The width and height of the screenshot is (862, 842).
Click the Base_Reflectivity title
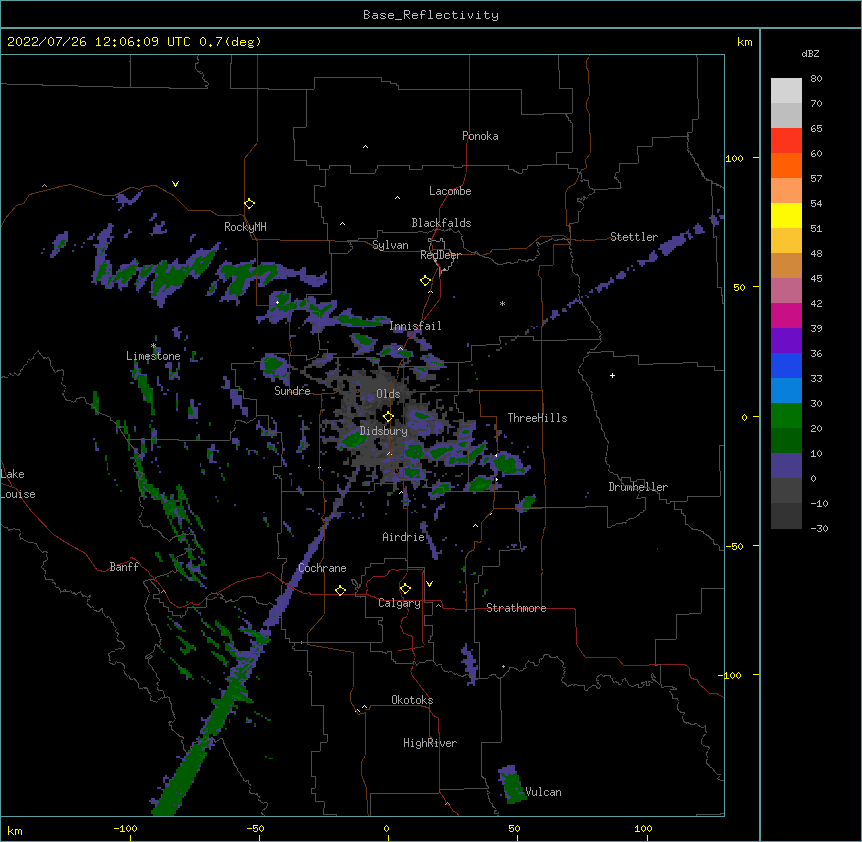(431, 15)
